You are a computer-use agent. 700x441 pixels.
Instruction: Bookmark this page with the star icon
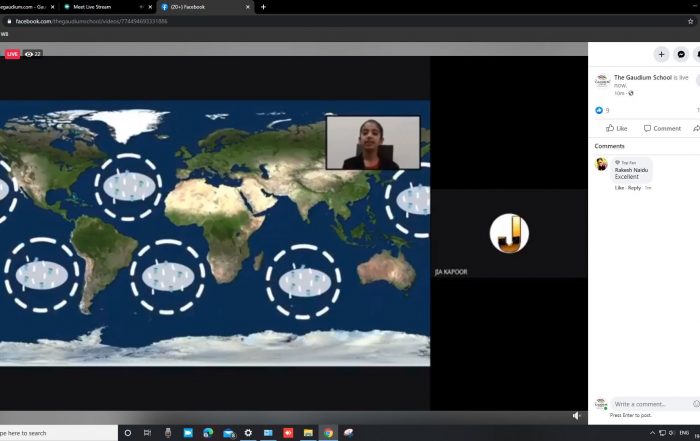[690, 21]
